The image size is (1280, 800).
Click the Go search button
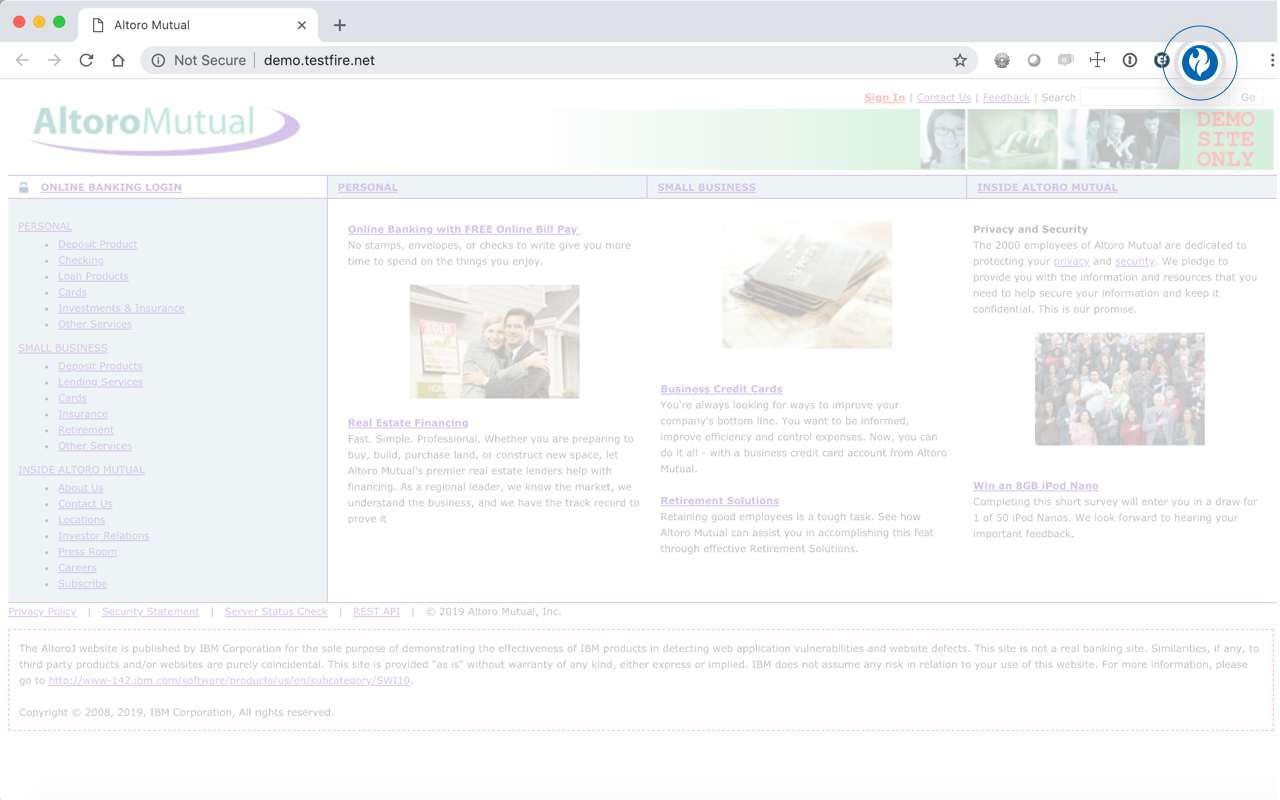pos(1247,97)
